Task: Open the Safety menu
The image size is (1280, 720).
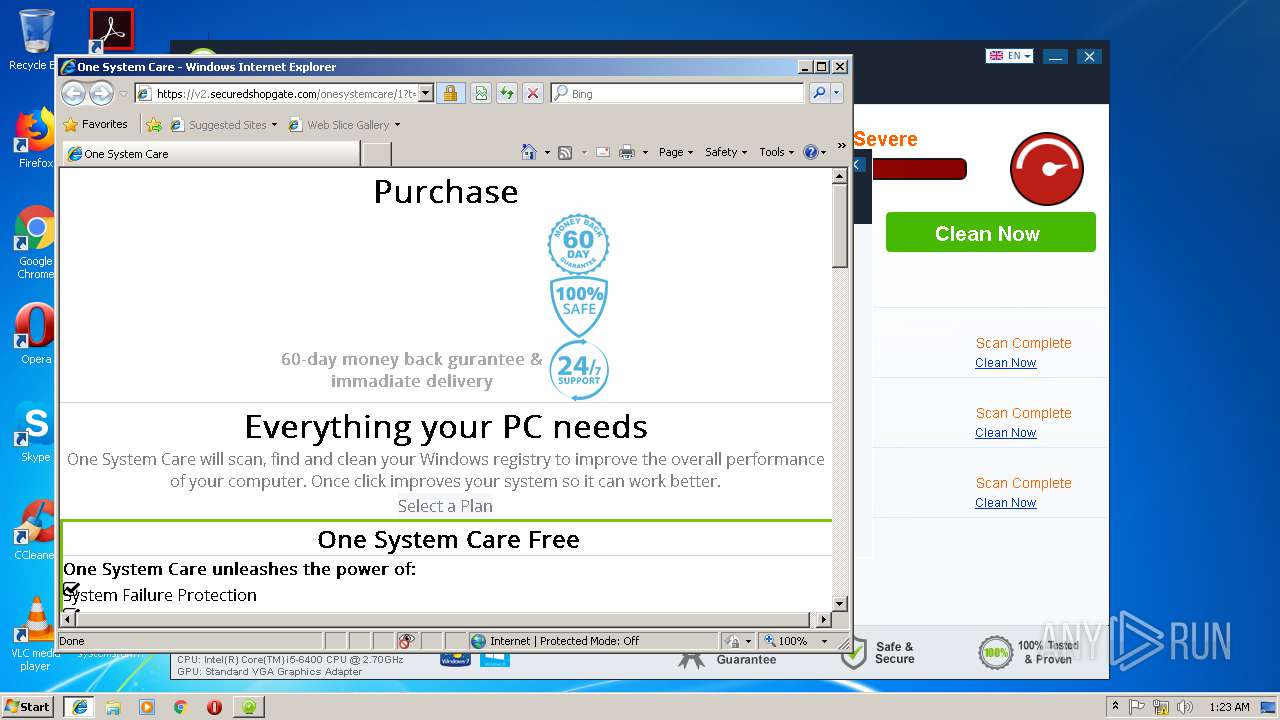Action: [726, 152]
